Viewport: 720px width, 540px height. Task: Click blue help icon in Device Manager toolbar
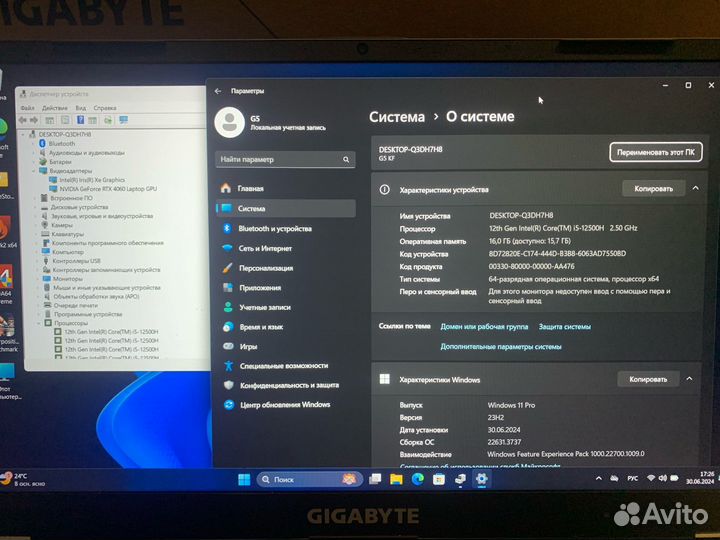click(x=80, y=120)
